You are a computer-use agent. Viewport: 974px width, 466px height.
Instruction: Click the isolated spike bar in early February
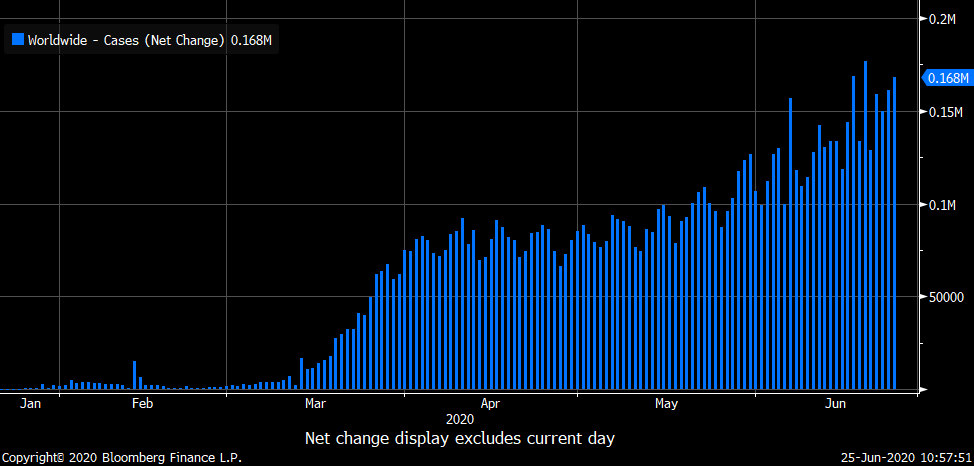(x=135, y=376)
